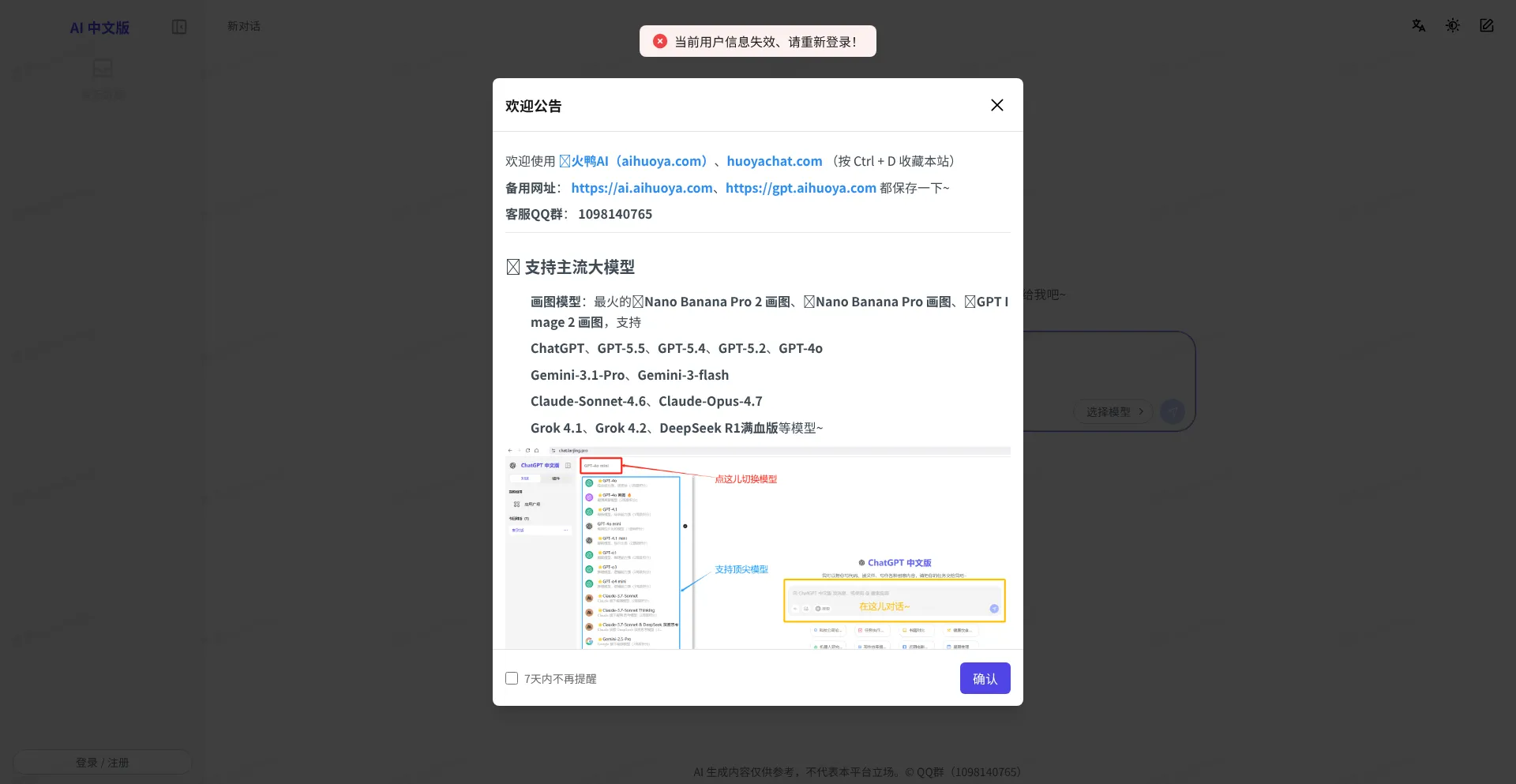This screenshot has height=784, width=1516.
Task: Click the new chat edit icon
Action: point(1487,25)
